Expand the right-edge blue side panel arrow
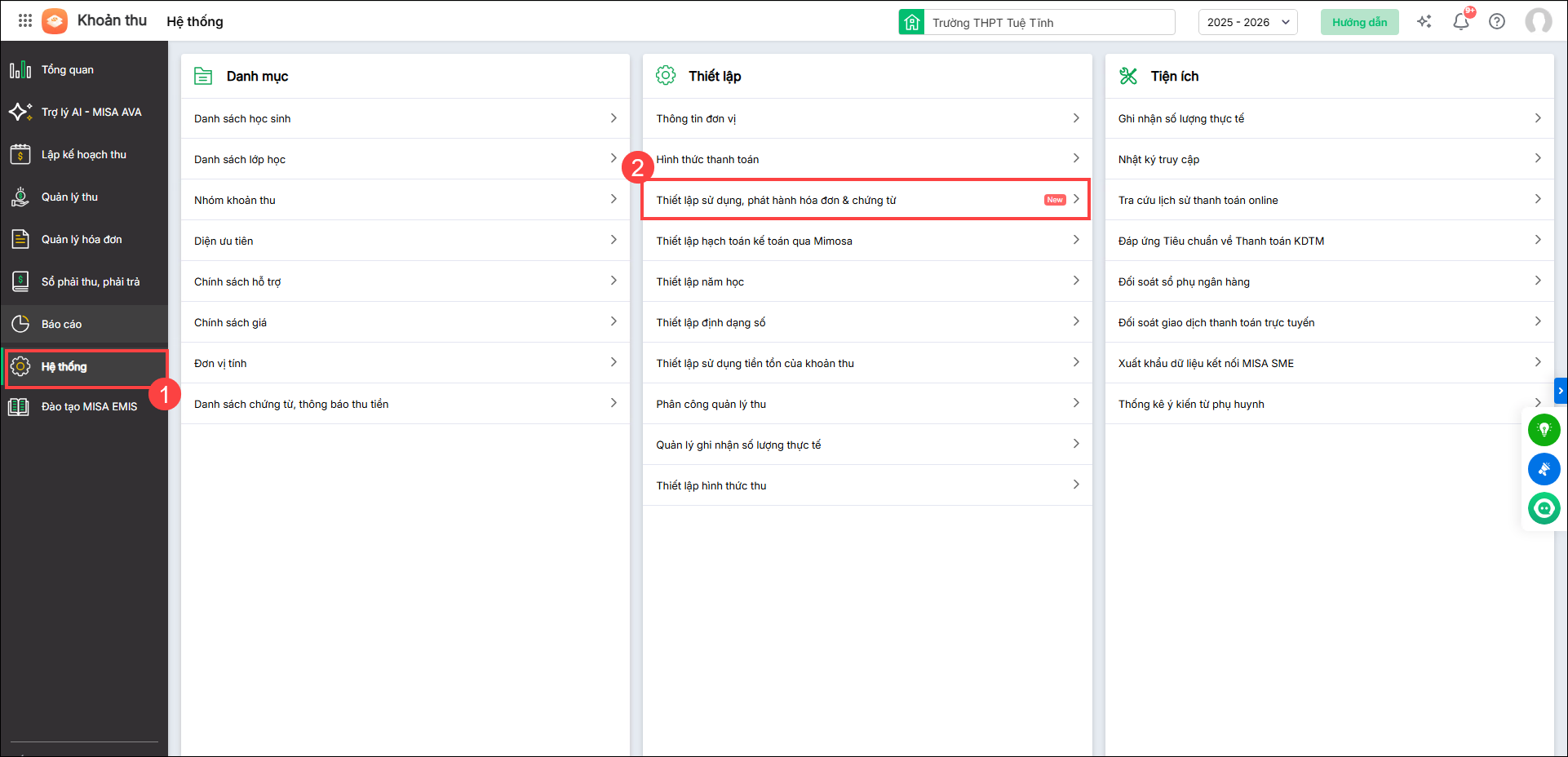 pos(1560,392)
